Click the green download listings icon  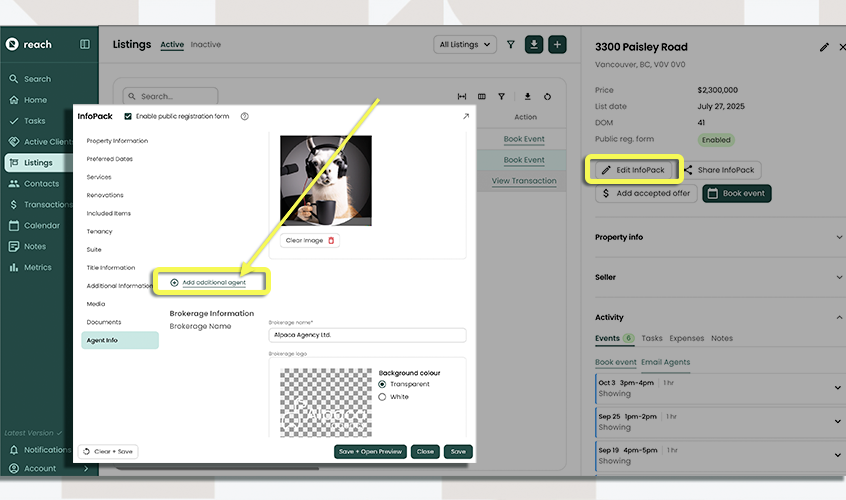(x=535, y=45)
